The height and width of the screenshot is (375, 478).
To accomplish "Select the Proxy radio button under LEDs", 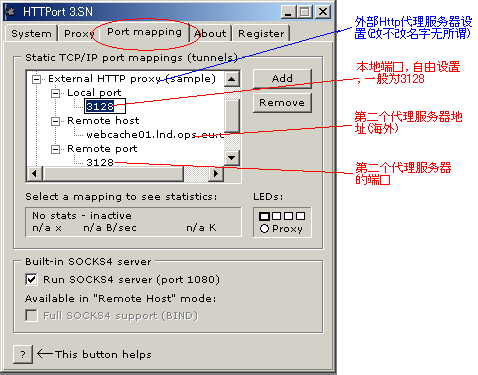I will (x=264, y=229).
